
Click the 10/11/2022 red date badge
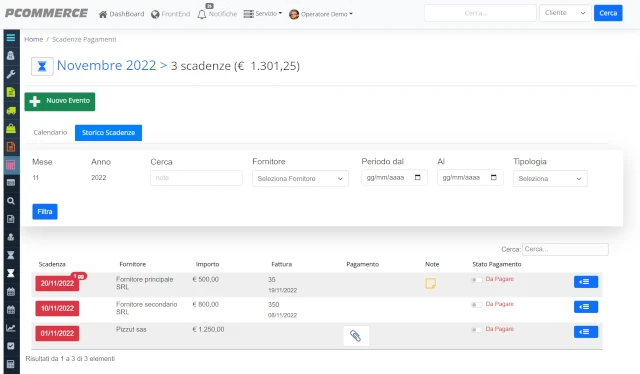(57, 308)
